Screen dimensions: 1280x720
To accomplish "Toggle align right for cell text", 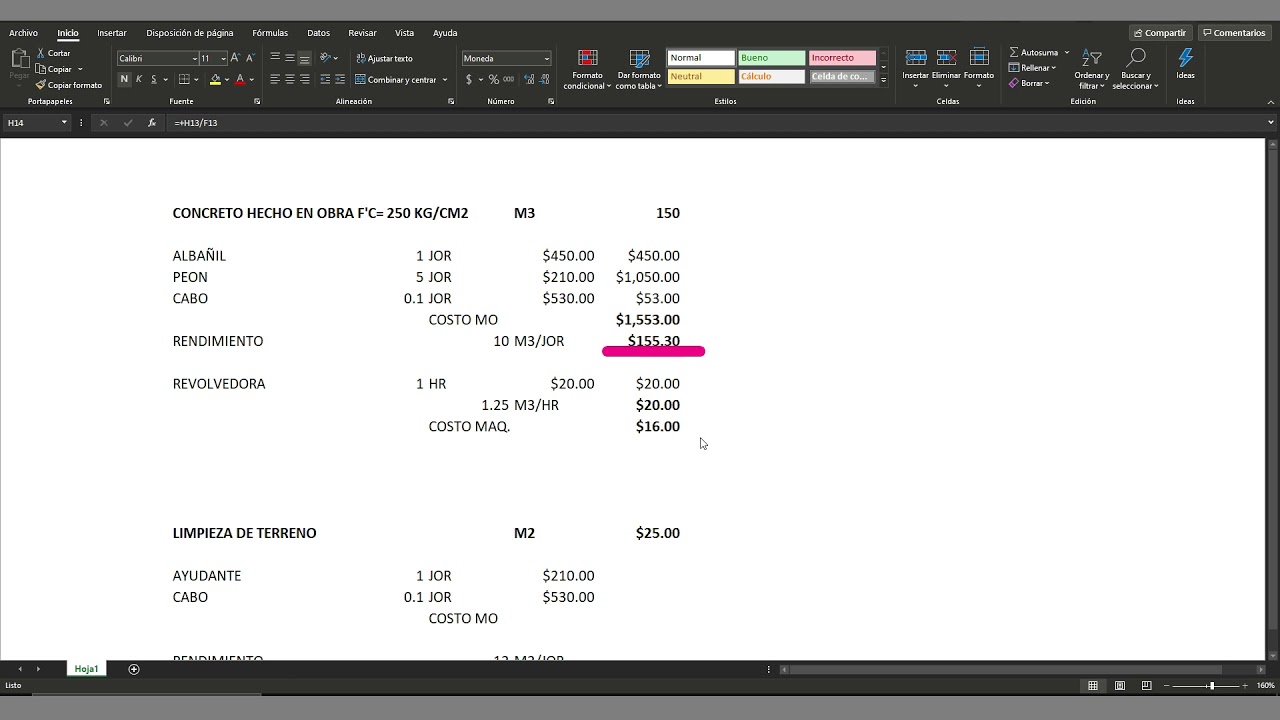I will coord(304,79).
